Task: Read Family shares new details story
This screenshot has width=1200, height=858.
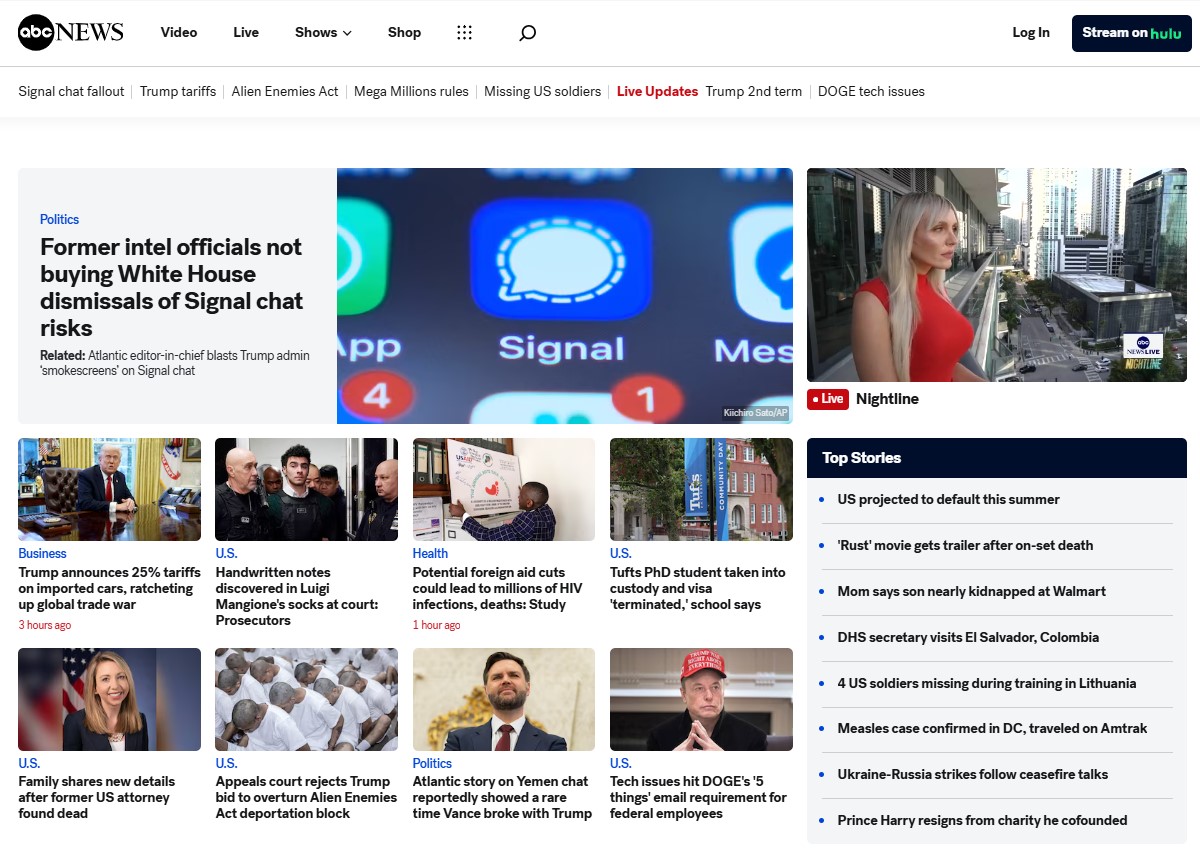Action: [96, 797]
